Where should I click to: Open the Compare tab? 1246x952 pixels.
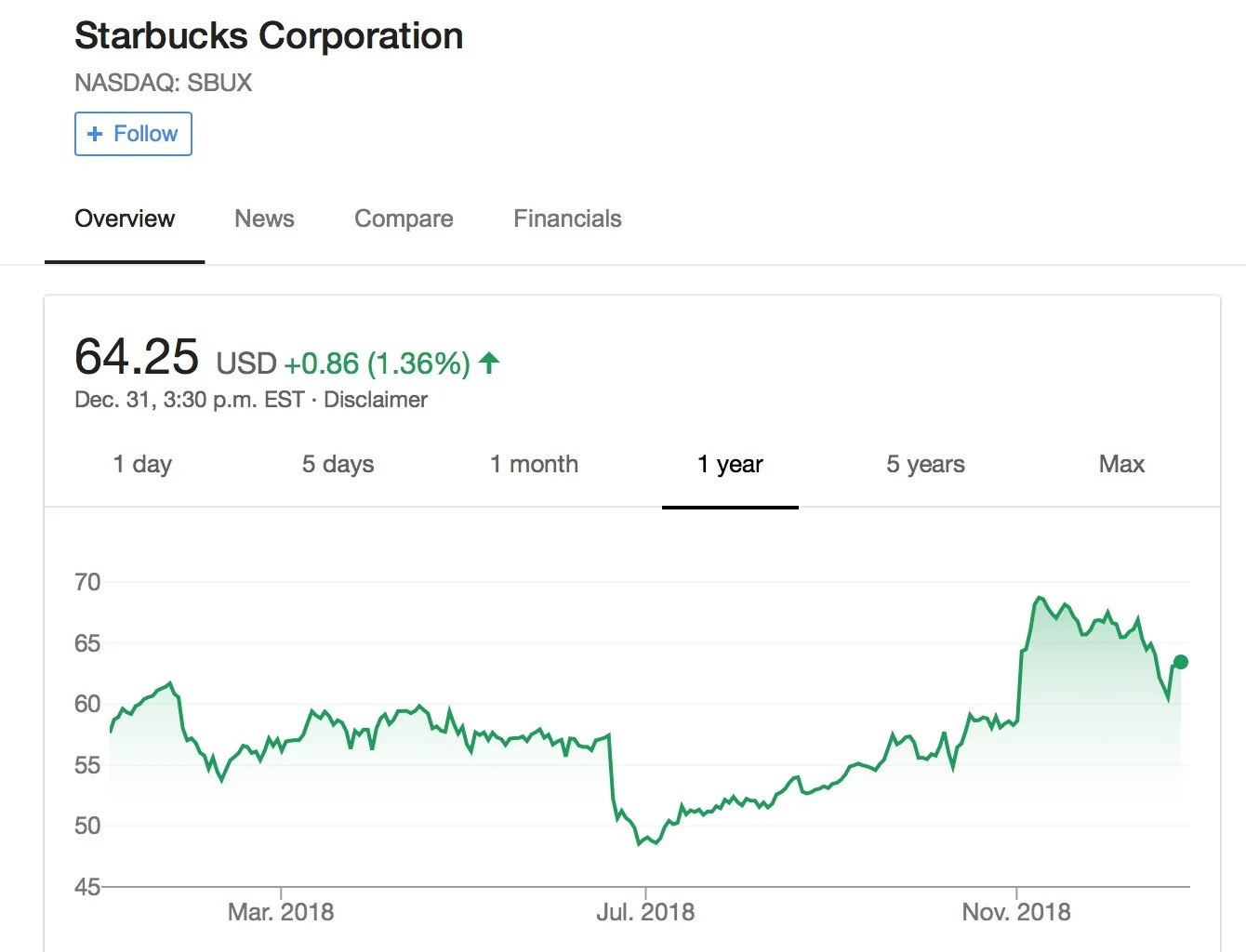point(404,219)
